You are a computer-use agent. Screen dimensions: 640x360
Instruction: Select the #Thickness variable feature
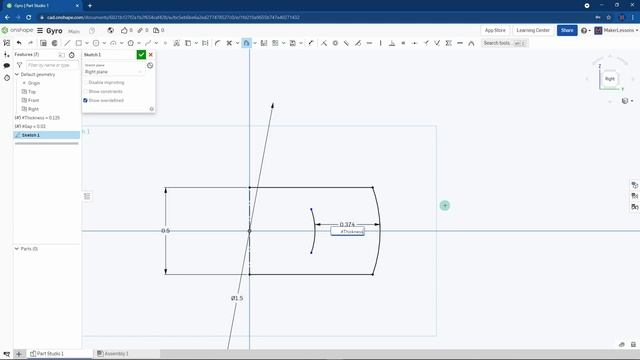[x=38, y=118]
